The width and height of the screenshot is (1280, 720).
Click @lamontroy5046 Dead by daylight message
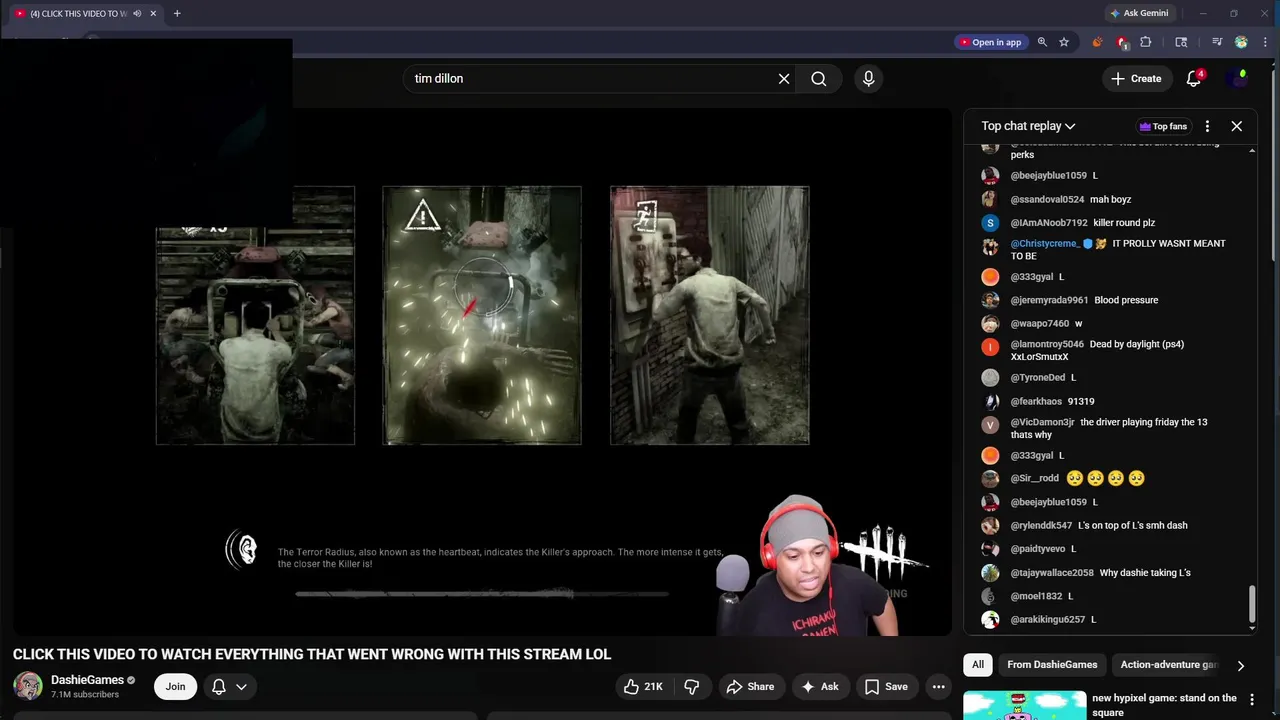[x=1110, y=350]
